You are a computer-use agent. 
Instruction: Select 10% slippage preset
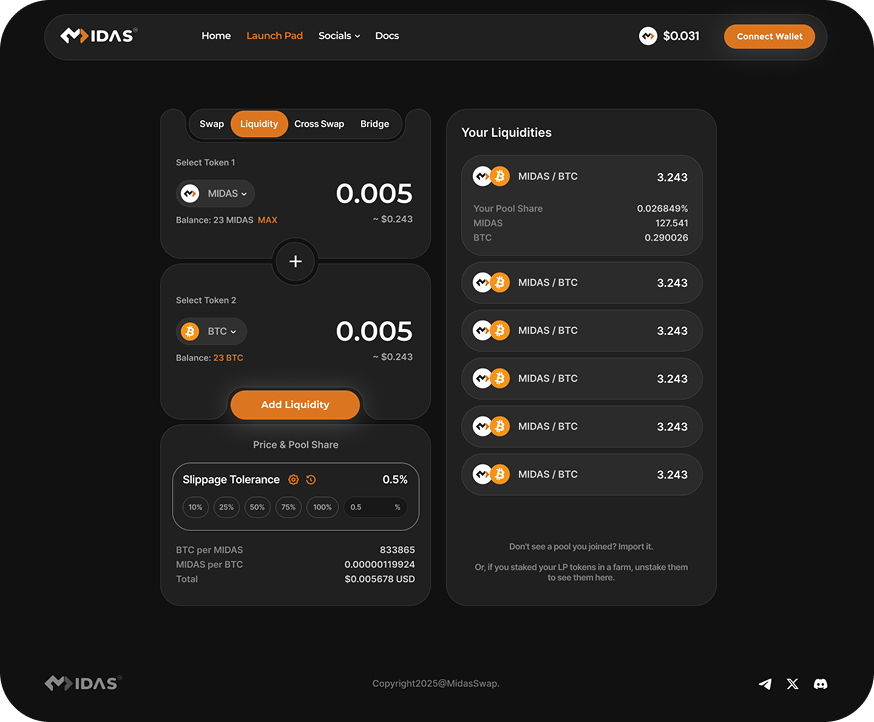[195, 508]
